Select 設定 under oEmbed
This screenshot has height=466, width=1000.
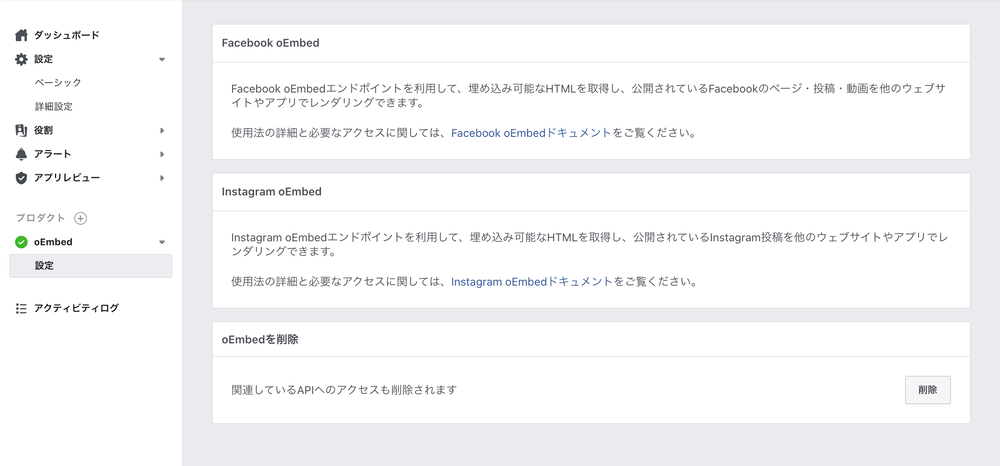click(x=91, y=266)
